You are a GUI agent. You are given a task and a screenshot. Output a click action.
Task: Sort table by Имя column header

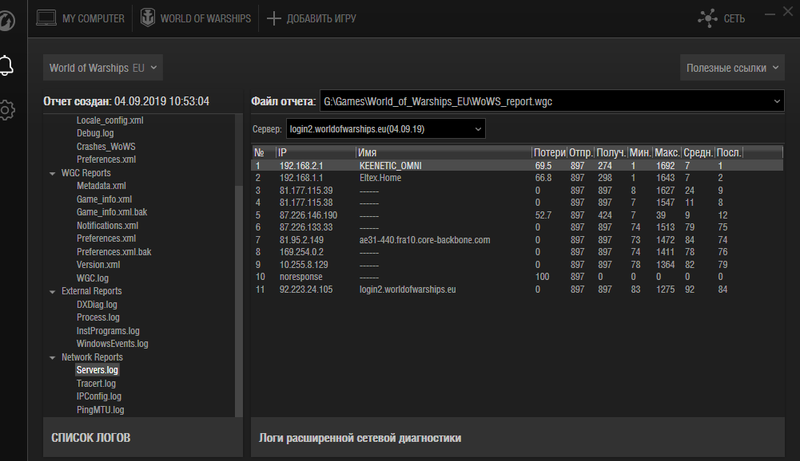443,152
